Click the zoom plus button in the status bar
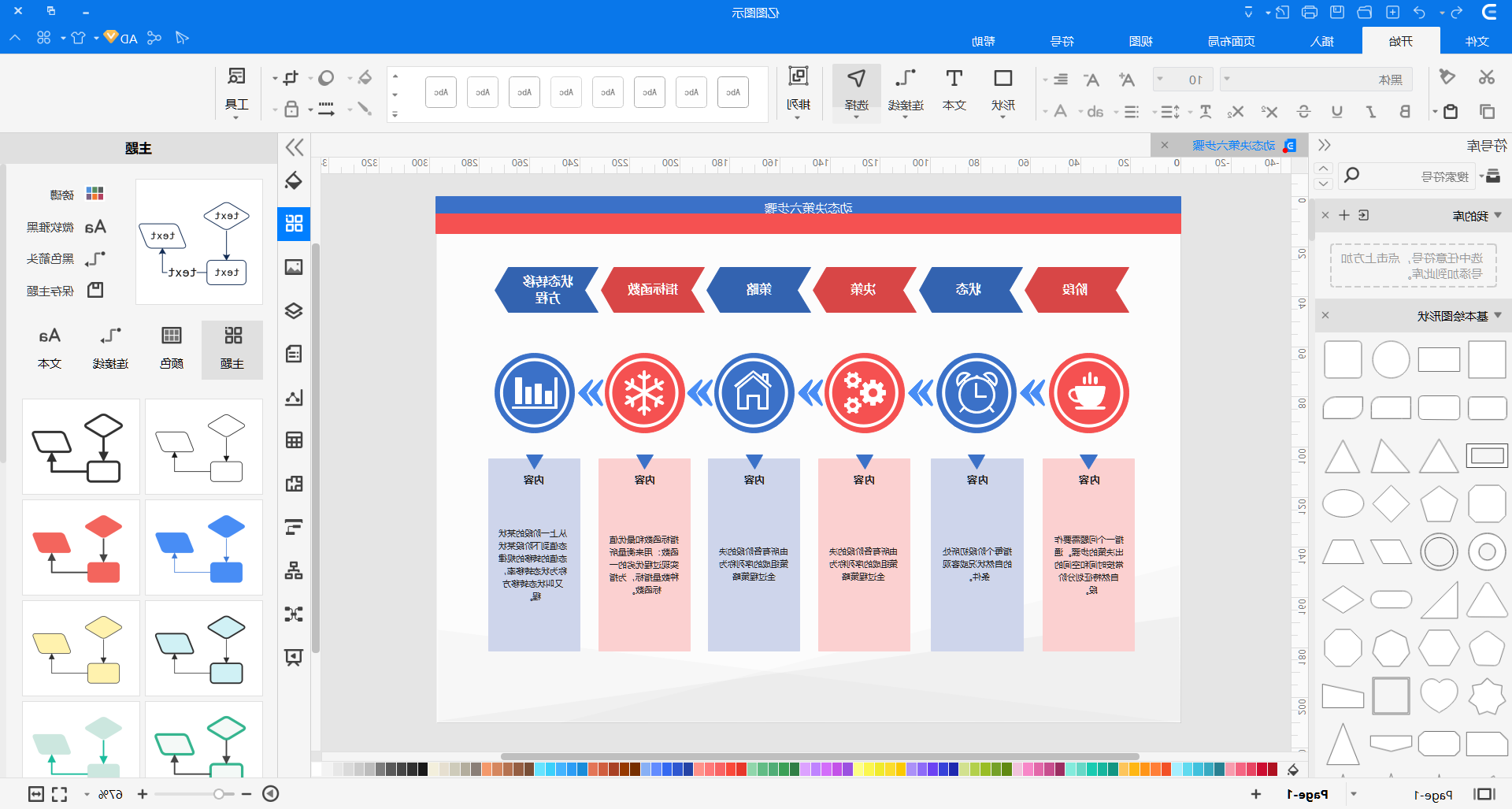 142,794
